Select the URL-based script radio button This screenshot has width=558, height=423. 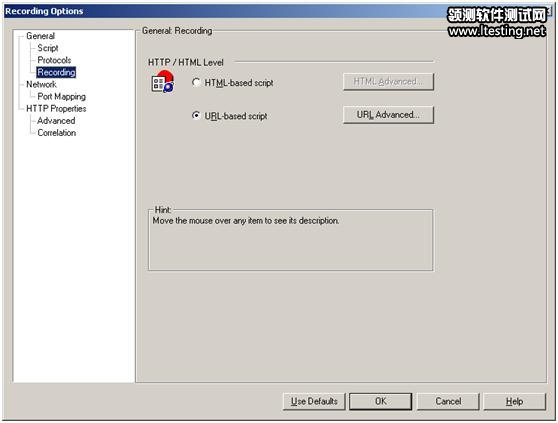click(196, 116)
